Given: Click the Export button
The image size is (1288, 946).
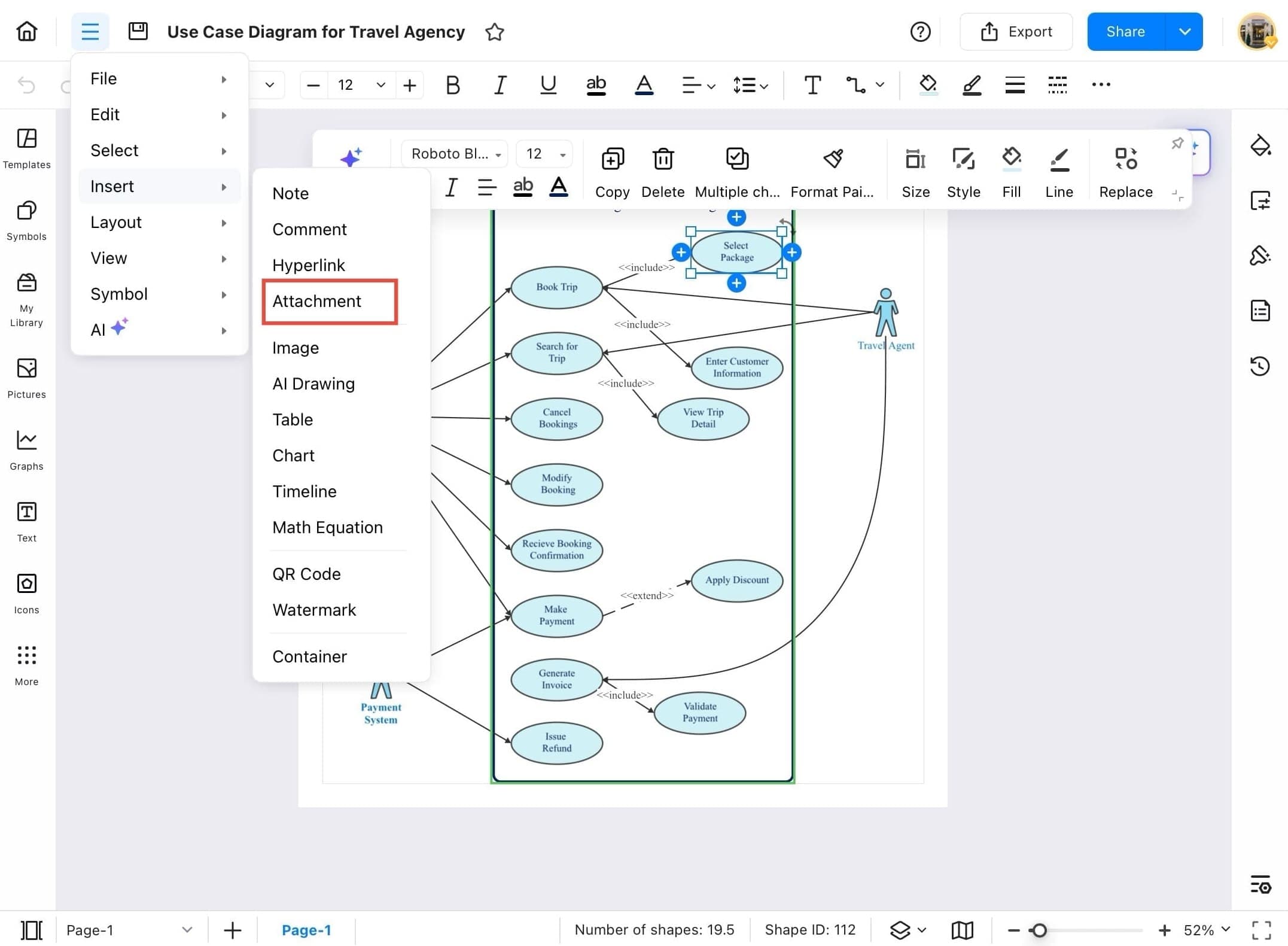Looking at the screenshot, I should tap(1016, 31).
